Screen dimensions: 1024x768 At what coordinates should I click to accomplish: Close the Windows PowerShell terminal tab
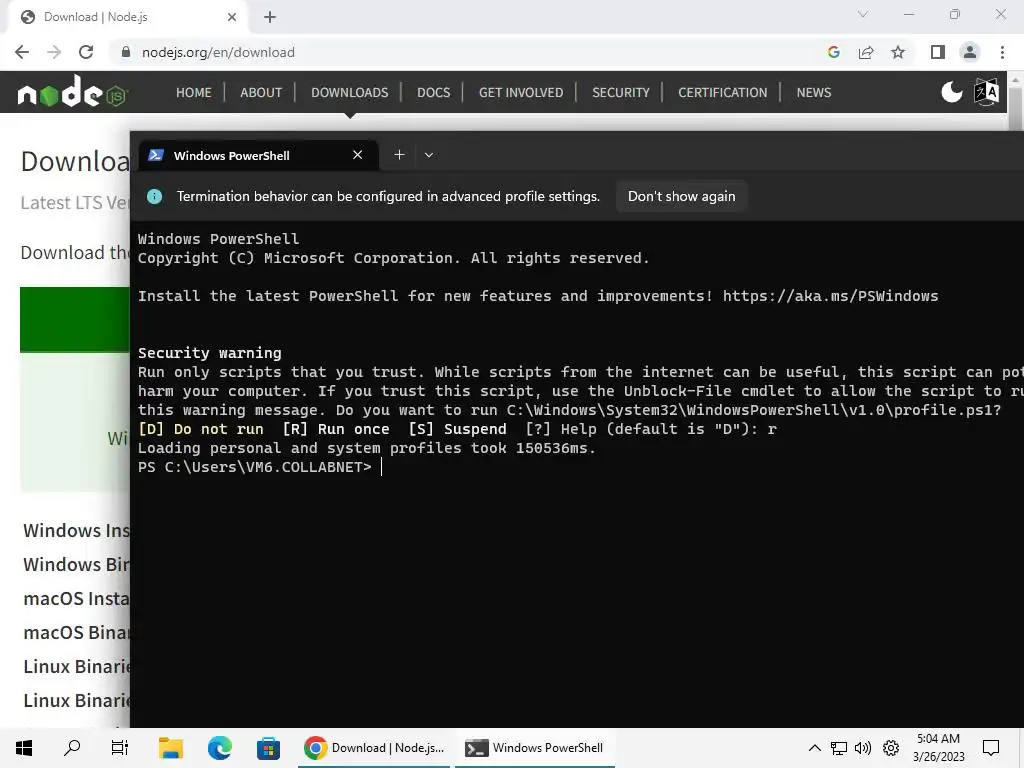click(x=357, y=155)
